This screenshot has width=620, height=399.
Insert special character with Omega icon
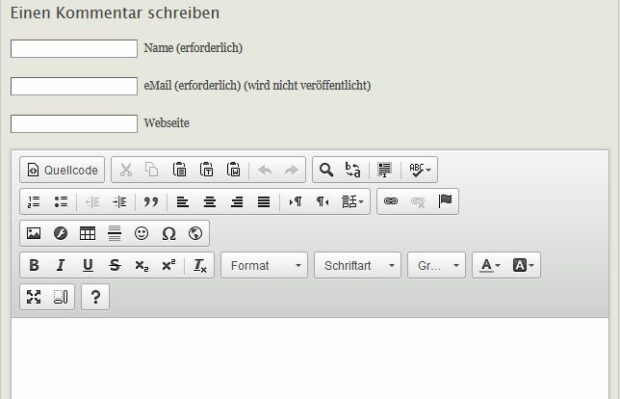pos(169,233)
